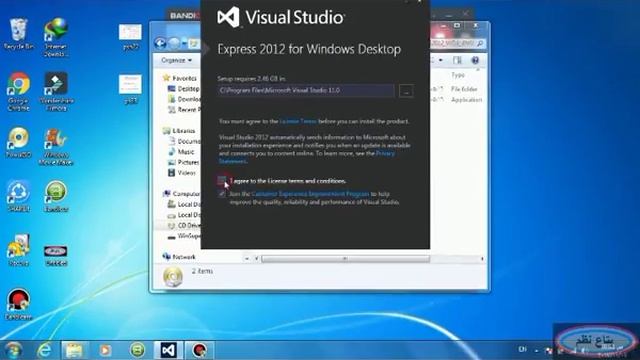The image size is (640, 360).
Task: Click Explorer search box magnifier
Action: pos(480,43)
